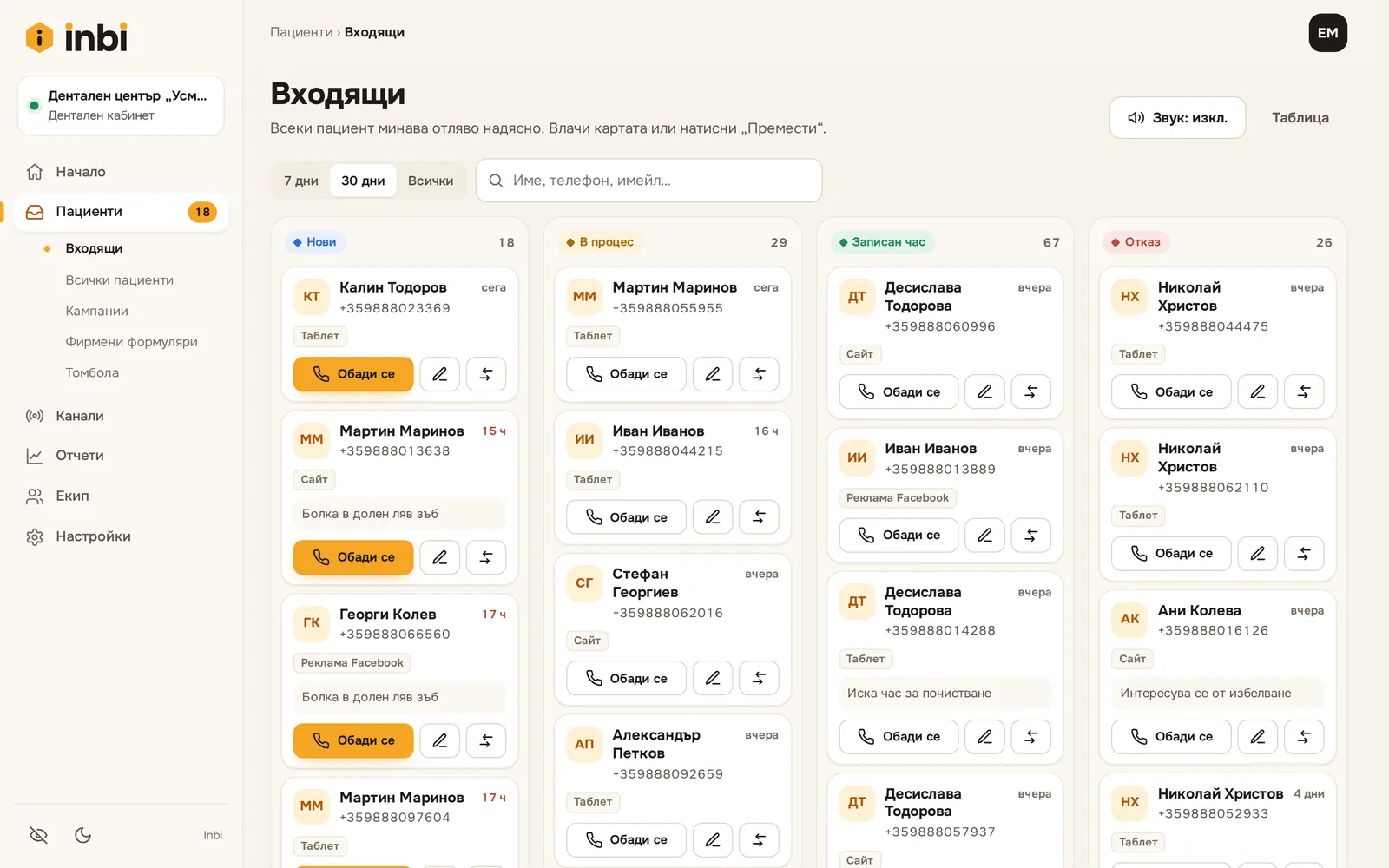Click the edit pencil on Мартин Маринов +359888055955

point(713,374)
